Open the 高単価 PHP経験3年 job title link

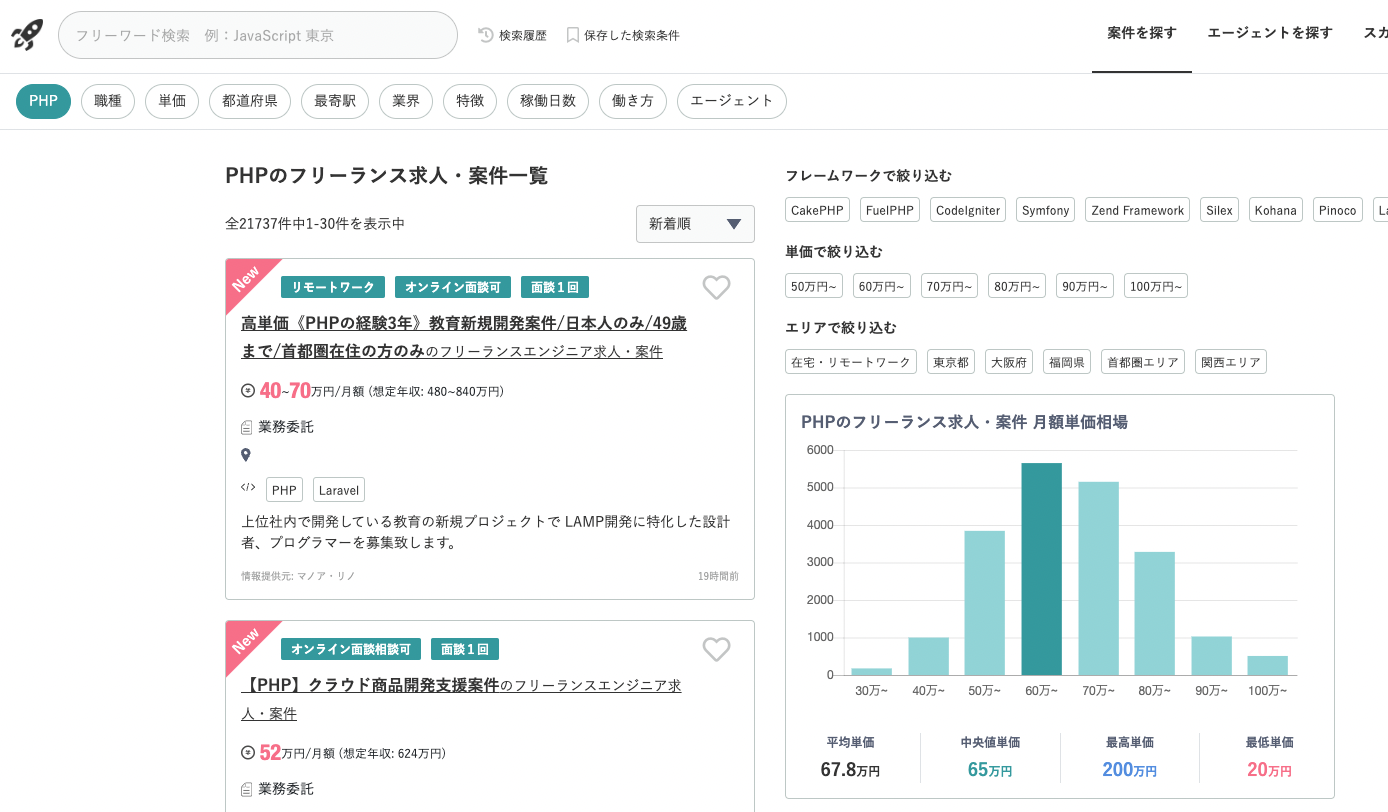coord(464,324)
